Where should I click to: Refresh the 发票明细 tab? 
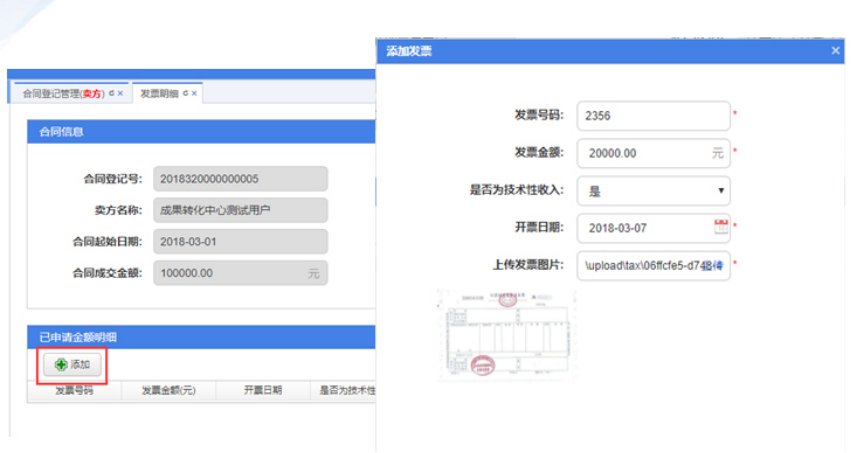185,93
